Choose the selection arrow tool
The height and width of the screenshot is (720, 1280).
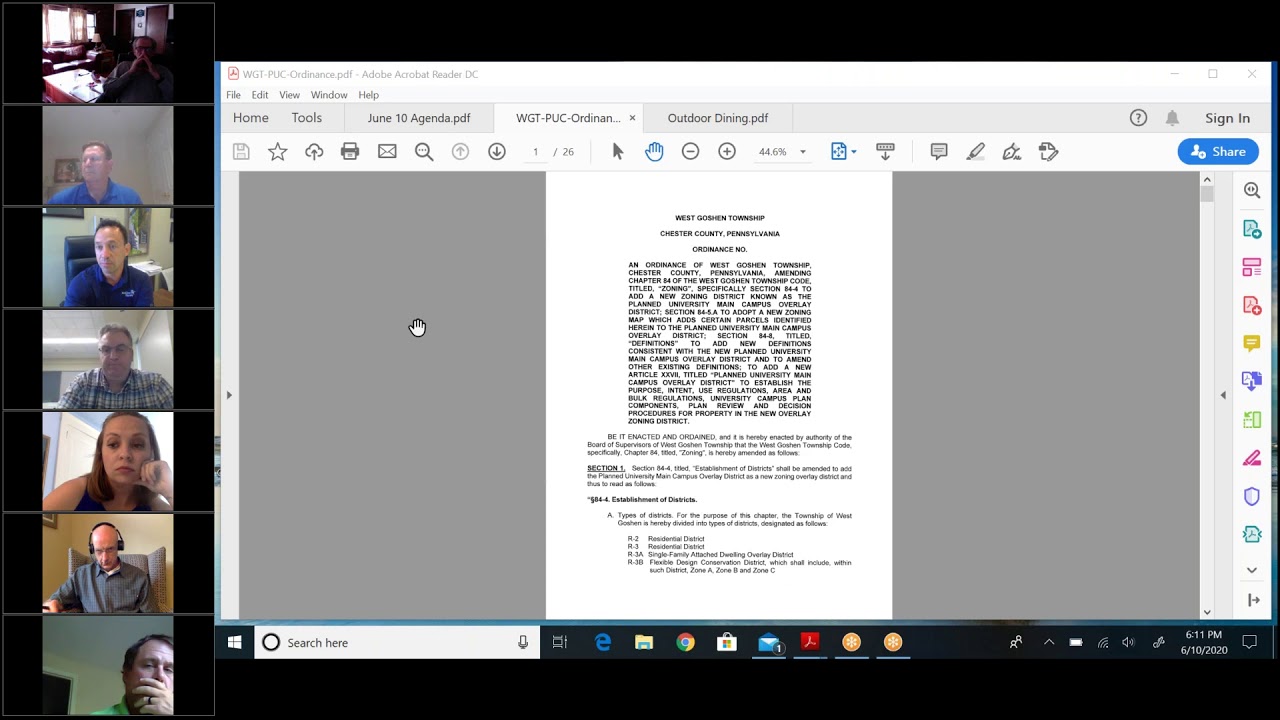point(617,152)
